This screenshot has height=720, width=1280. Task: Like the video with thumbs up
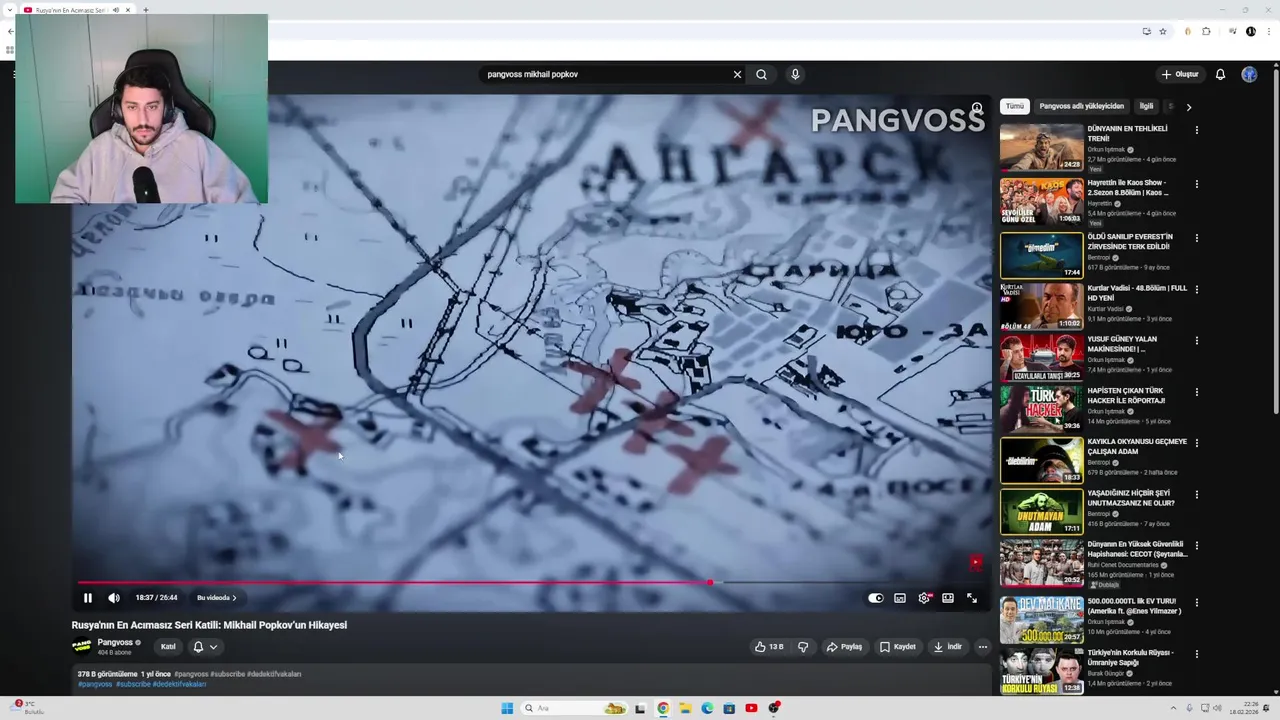coord(769,647)
